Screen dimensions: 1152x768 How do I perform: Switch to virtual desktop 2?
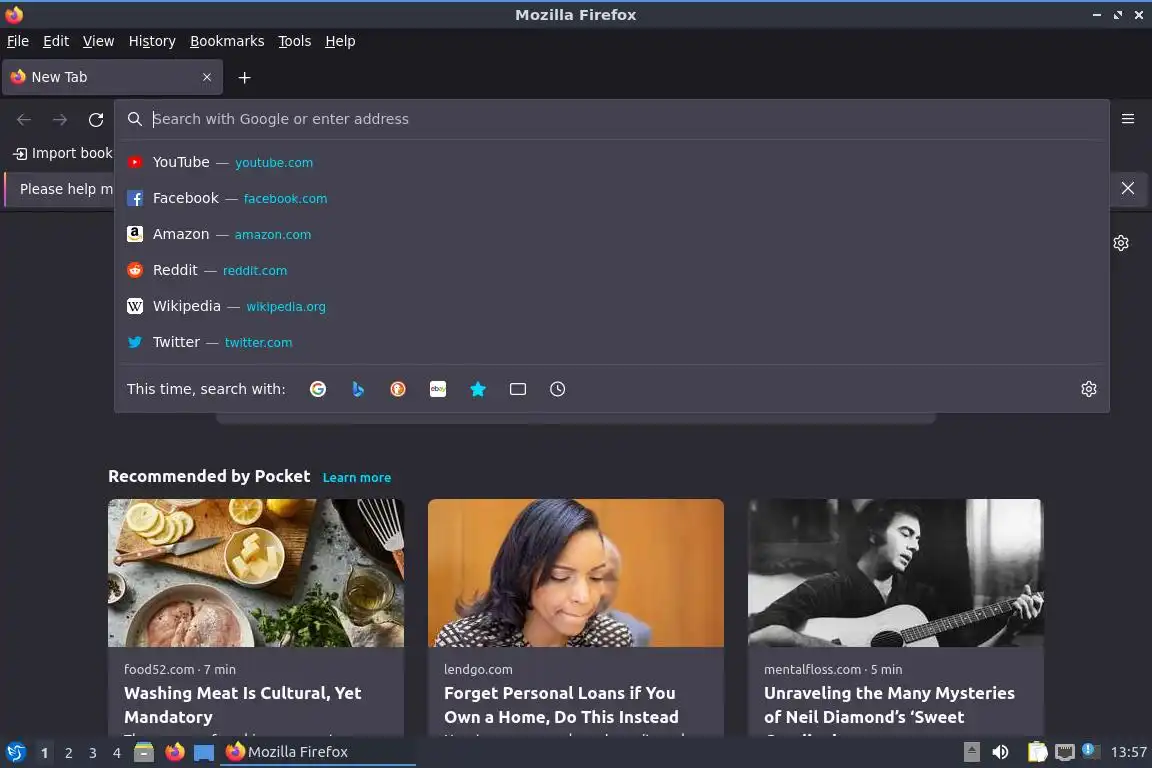(x=68, y=753)
